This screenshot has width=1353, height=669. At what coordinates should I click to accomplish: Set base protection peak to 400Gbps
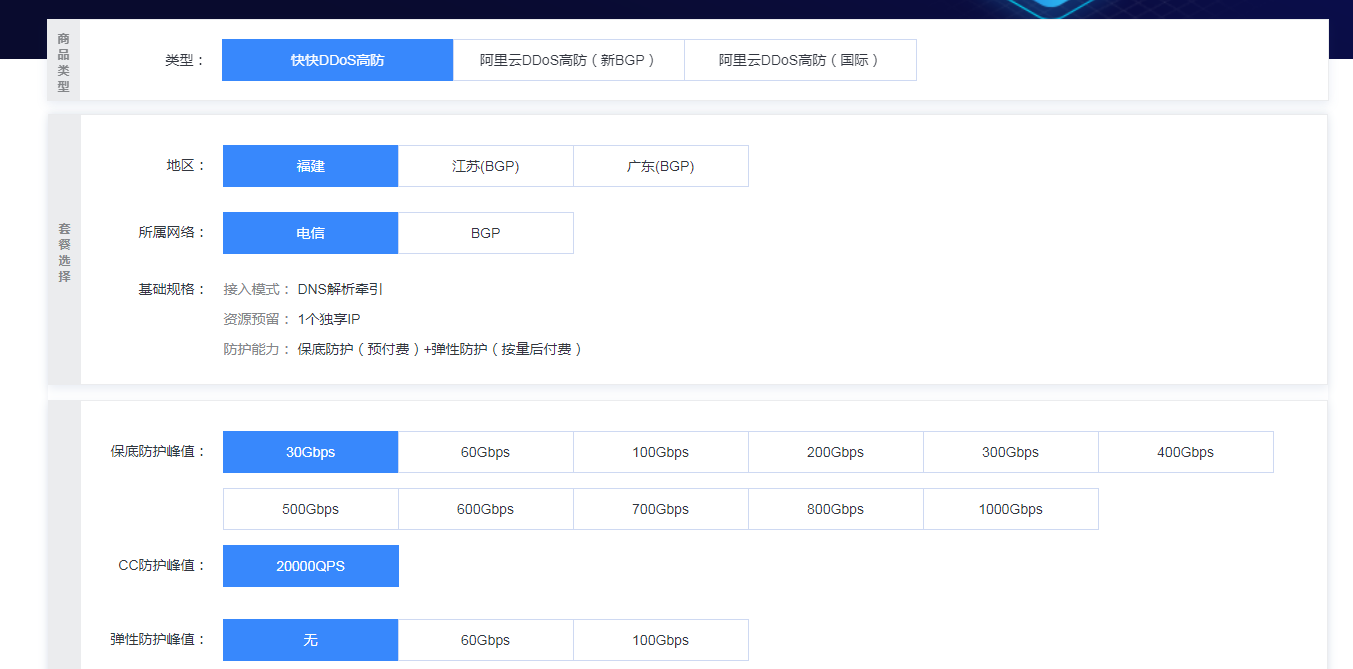(1186, 452)
